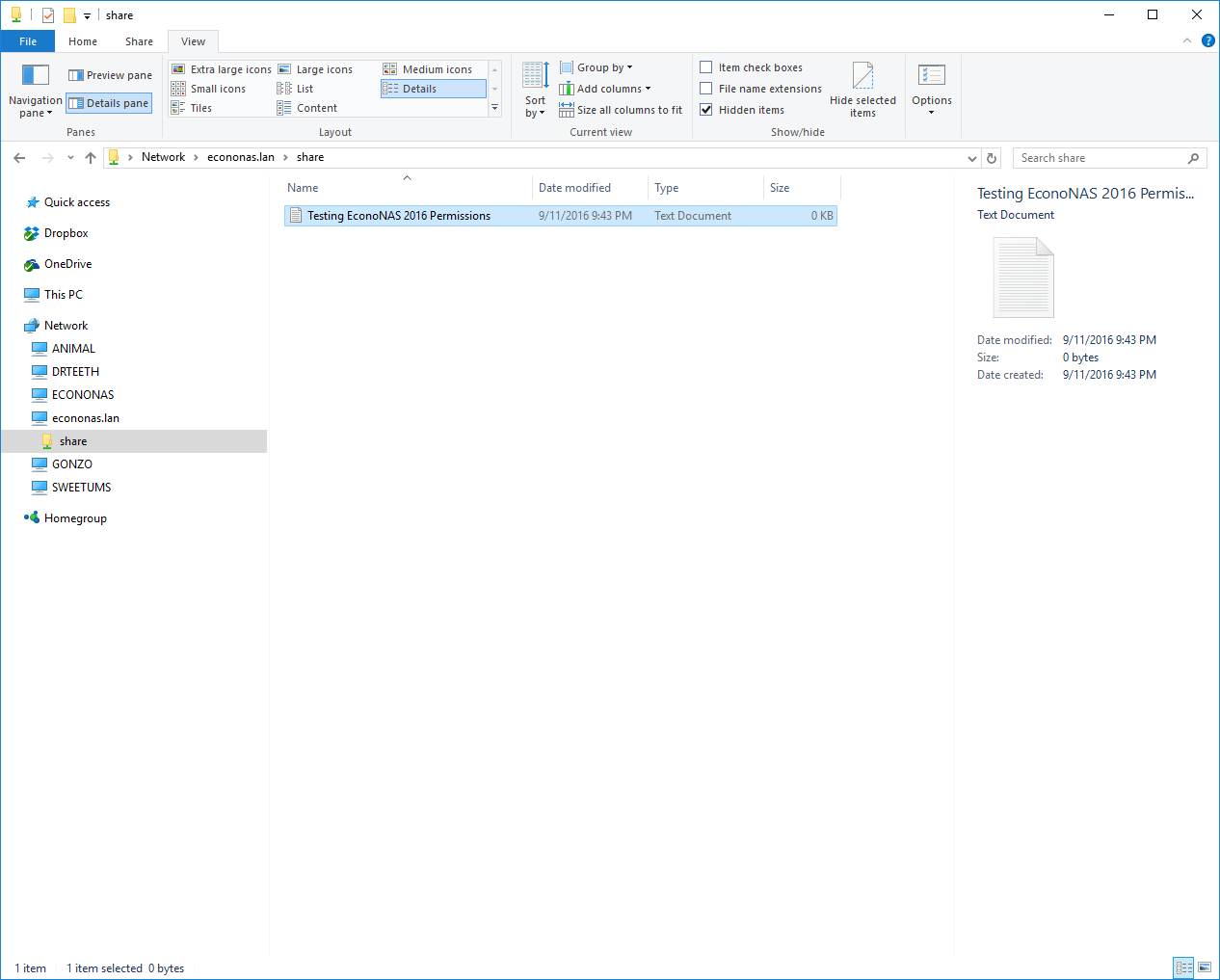This screenshot has width=1220, height=980.
Task: Select This PC in navigation pane
Action: click(x=64, y=295)
